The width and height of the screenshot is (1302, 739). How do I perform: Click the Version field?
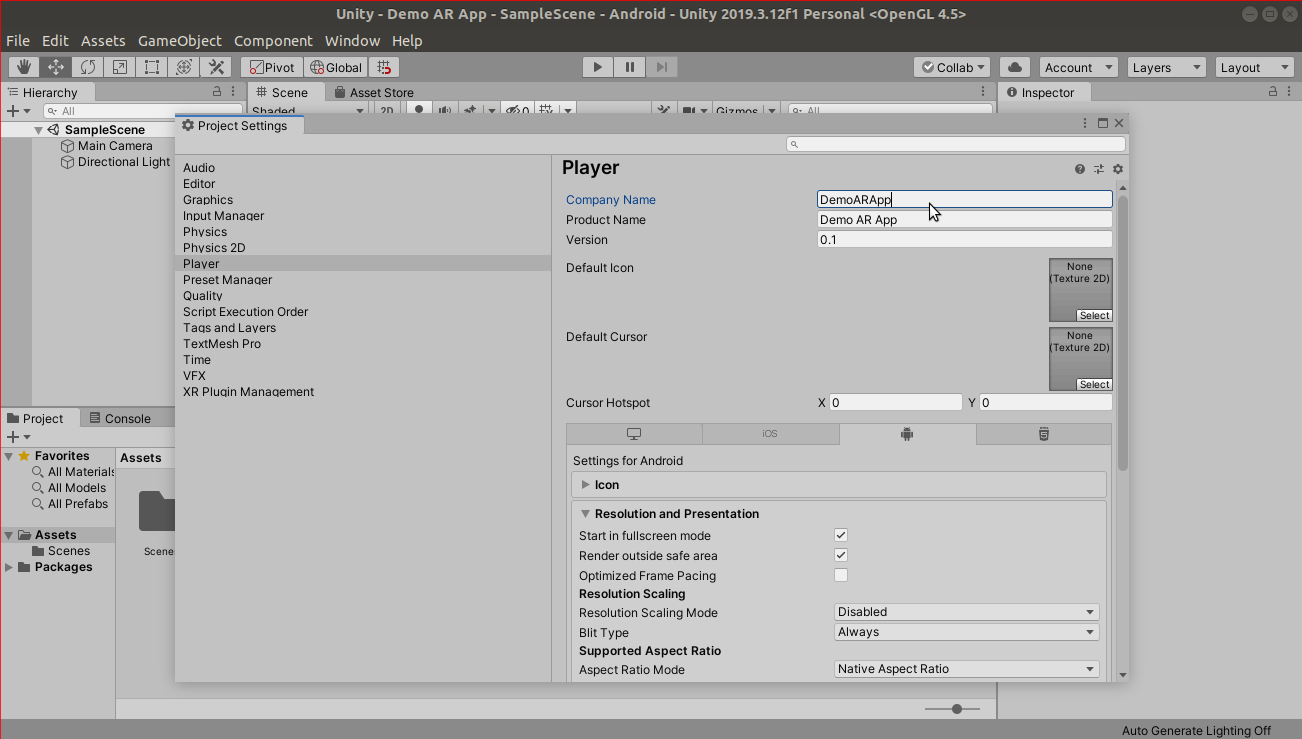click(965, 240)
